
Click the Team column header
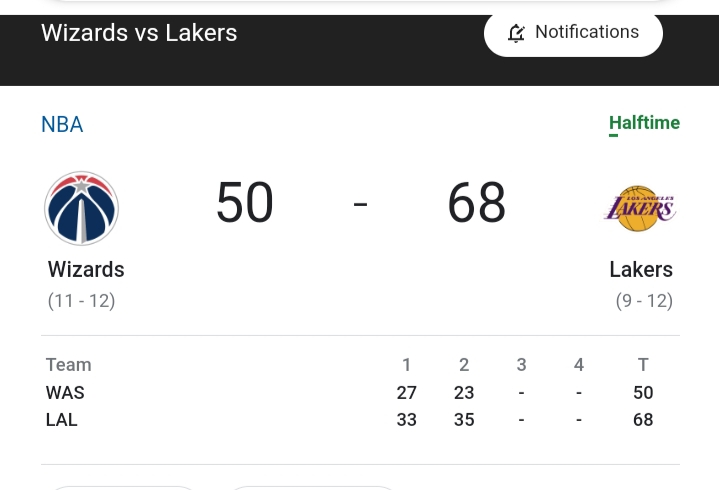tap(69, 365)
